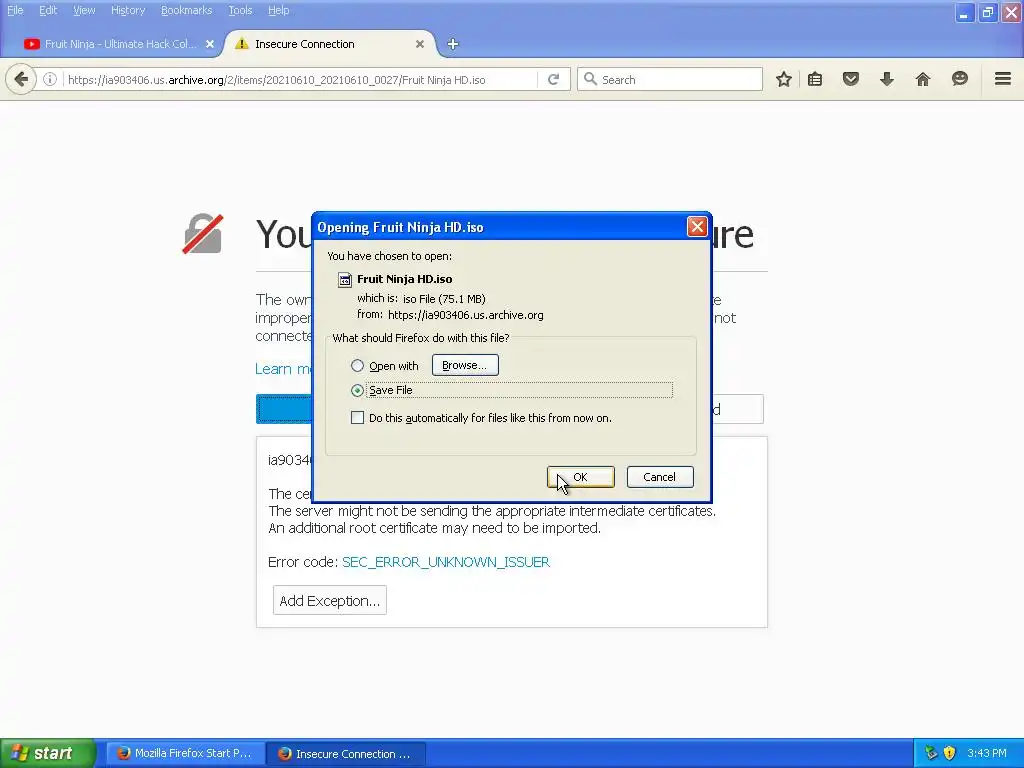Select the Save File radio button

[x=357, y=391]
